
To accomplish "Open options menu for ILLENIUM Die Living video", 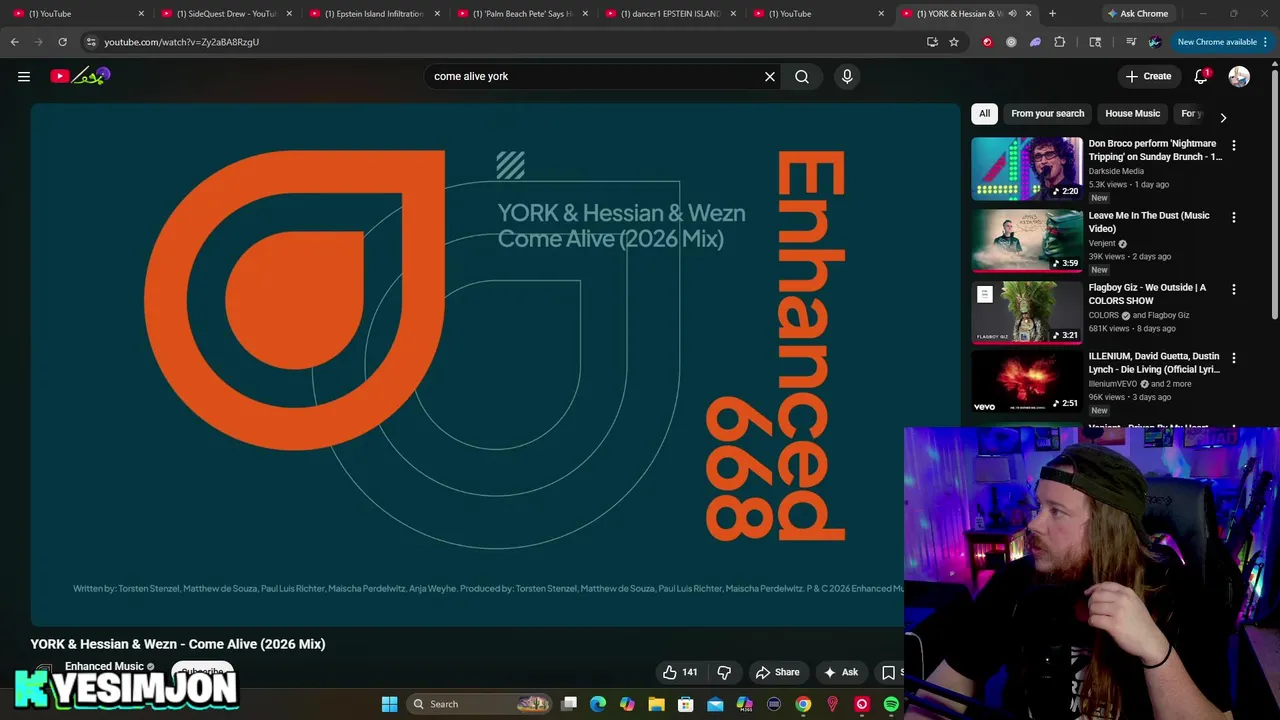I will tap(1233, 357).
